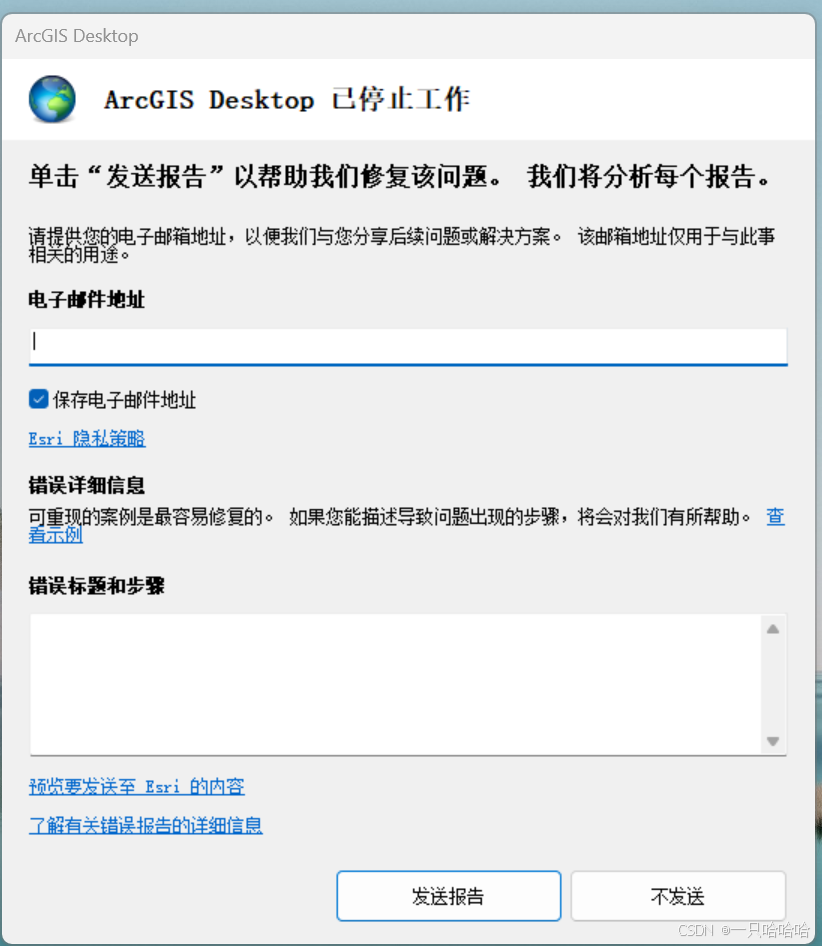Click in the 错误标题和步骤 text area
The width and height of the screenshot is (822, 946).
point(396,684)
